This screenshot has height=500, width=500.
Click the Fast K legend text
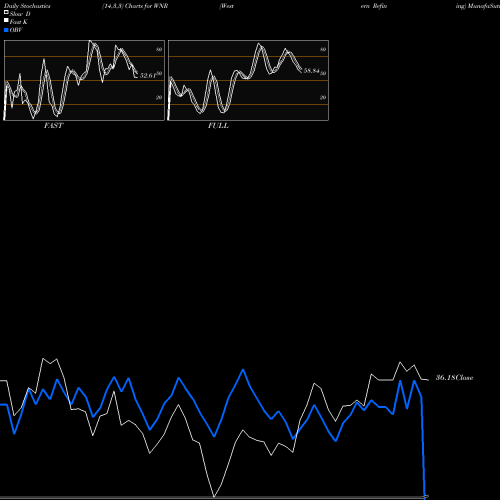tap(19, 22)
